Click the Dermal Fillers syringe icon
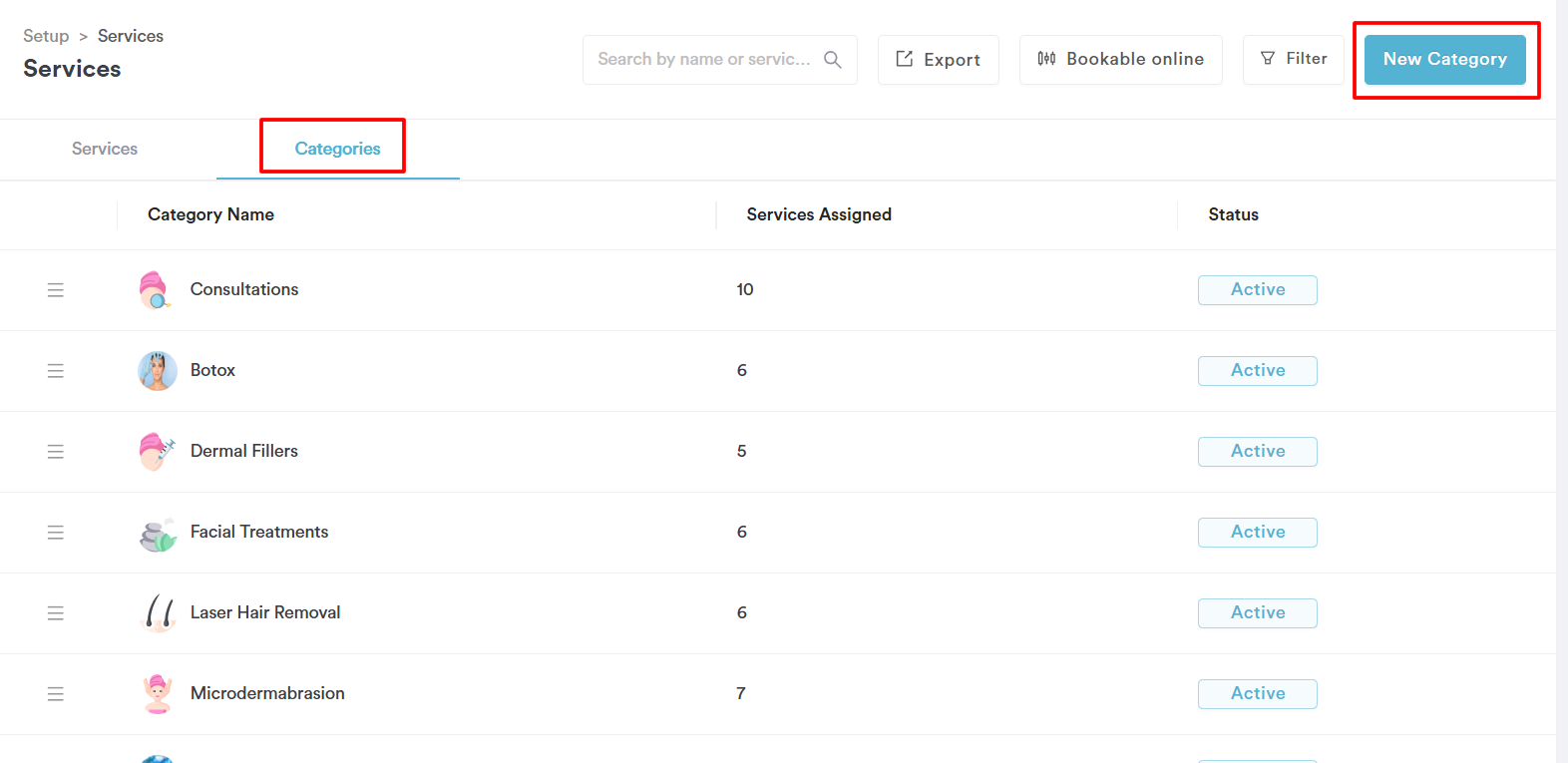 [157, 452]
